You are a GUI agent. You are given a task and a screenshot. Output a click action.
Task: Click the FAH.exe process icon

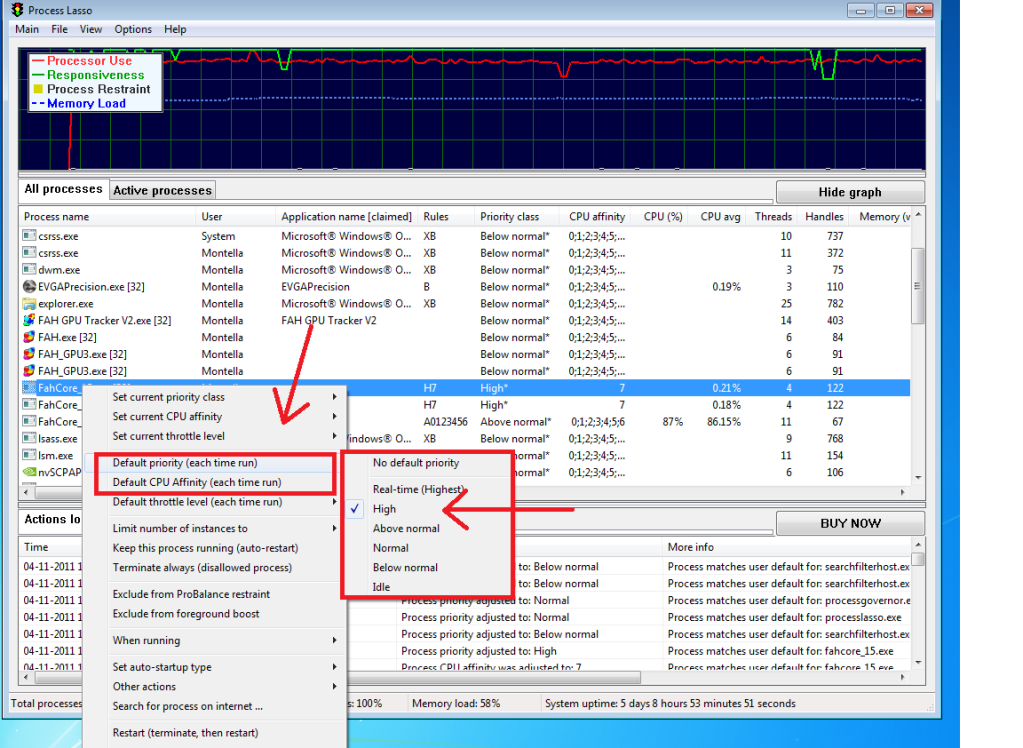pos(29,338)
